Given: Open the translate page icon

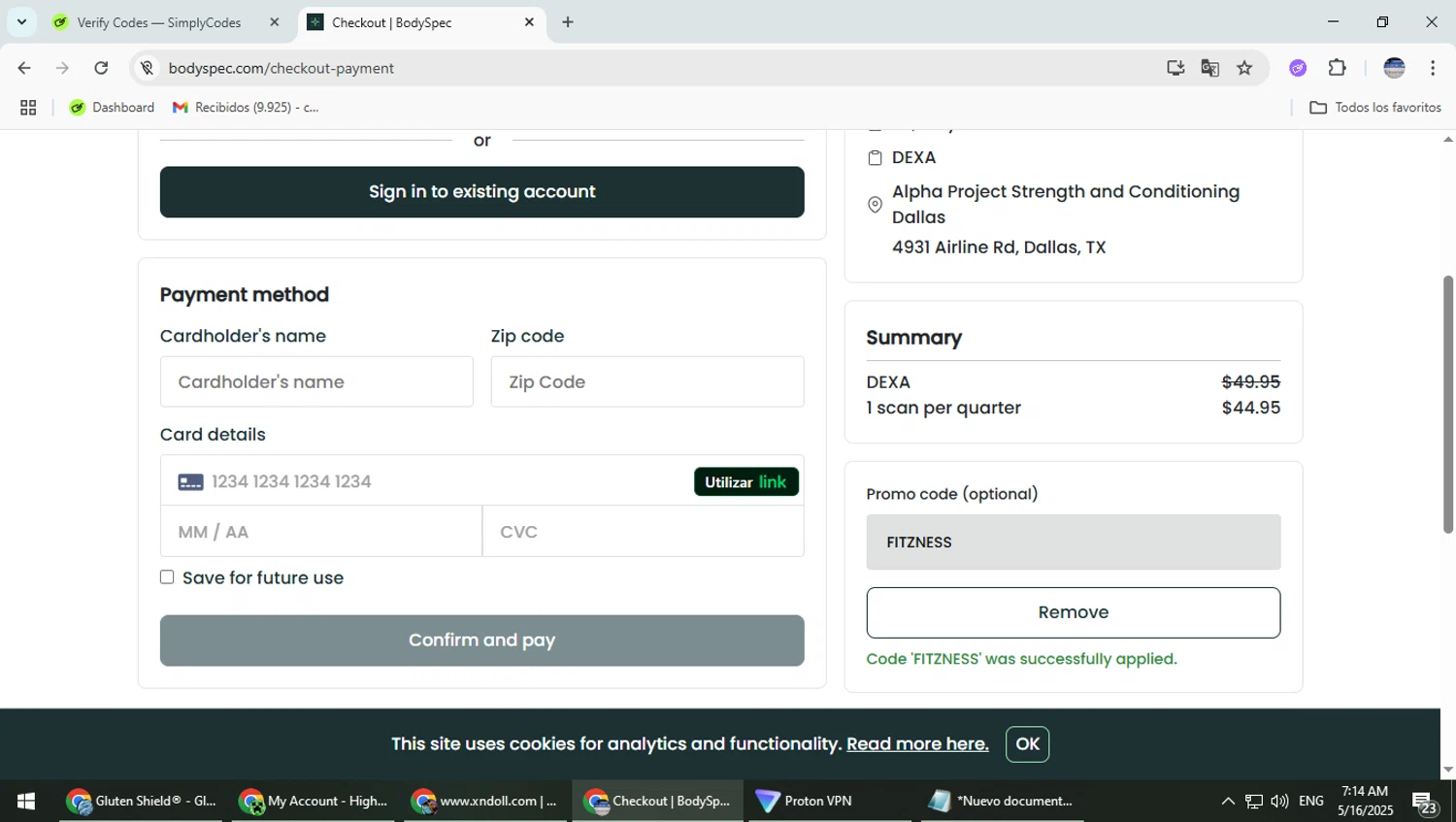Looking at the screenshot, I should [1210, 68].
